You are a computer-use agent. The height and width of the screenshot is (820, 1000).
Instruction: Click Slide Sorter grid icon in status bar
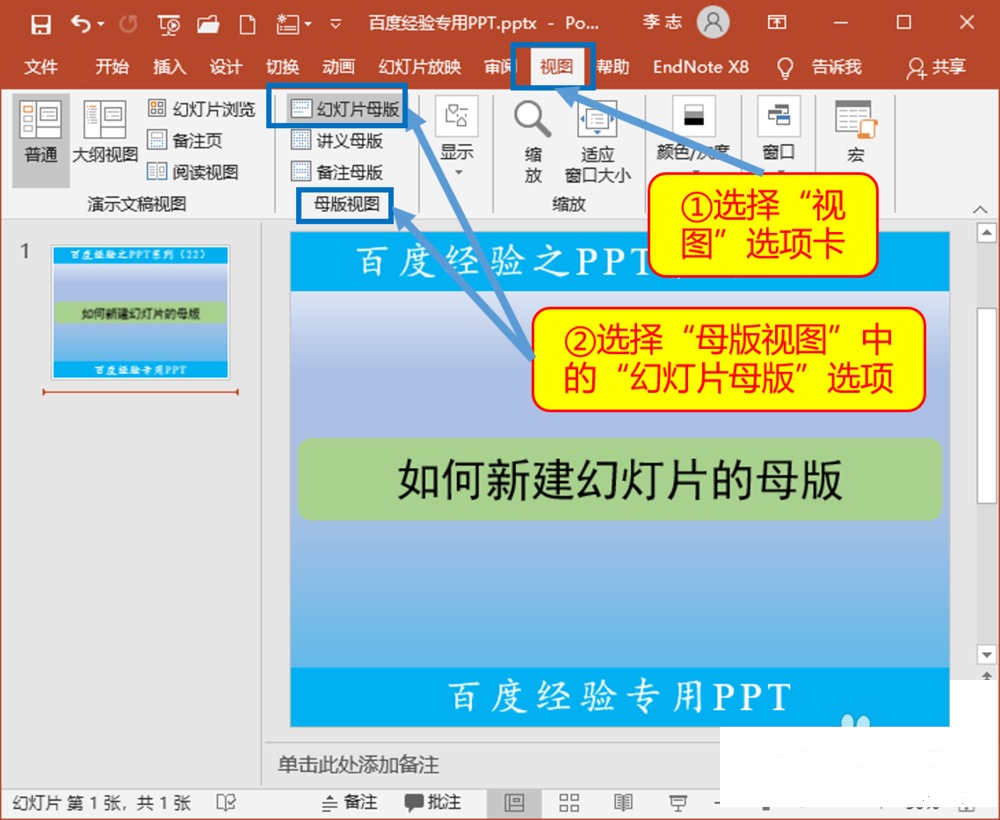click(569, 803)
